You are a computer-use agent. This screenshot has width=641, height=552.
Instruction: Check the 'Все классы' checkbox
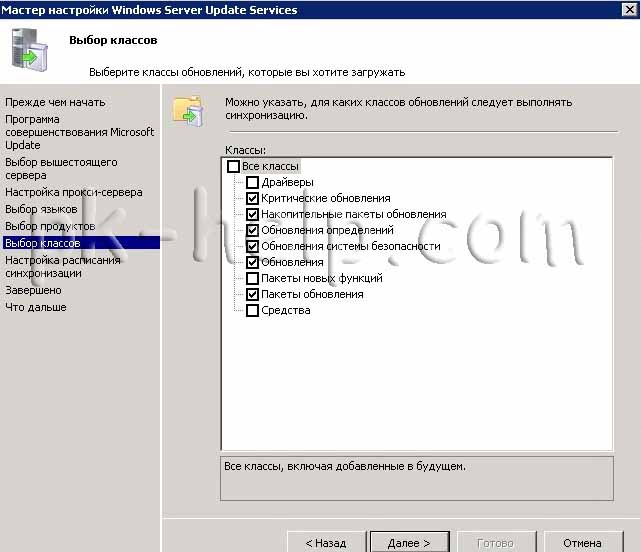coord(233,166)
